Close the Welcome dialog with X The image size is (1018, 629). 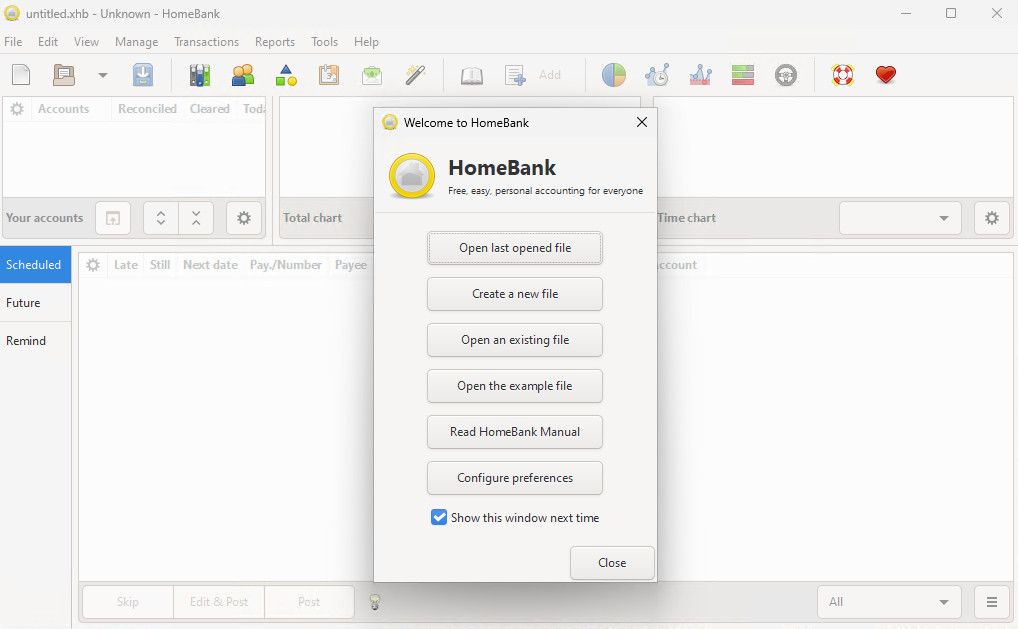pyautogui.click(x=642, y=122)
